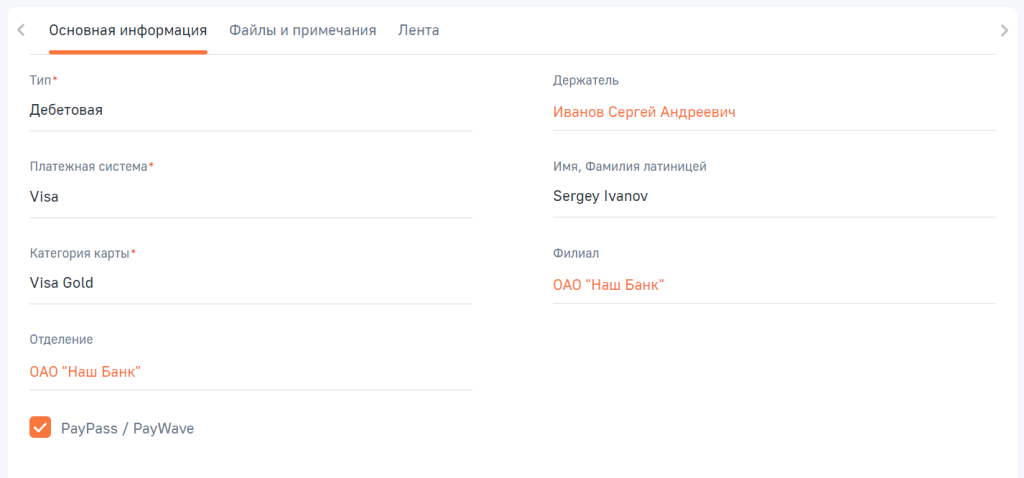Click the Sergey Ivanov Latin name field
The width and height of the screenshot is (1024, 478).
(773, 197)
